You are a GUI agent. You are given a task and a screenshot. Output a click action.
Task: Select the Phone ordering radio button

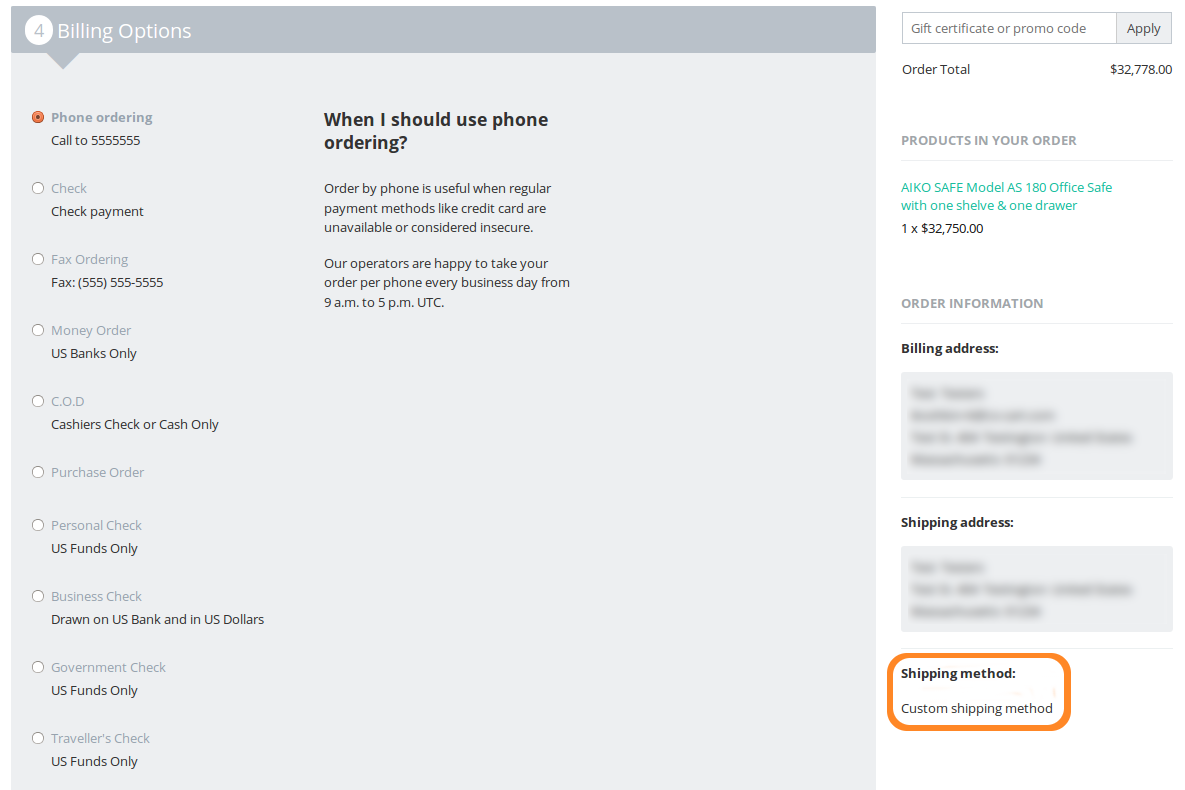pyautogui.click(x=38, y=117)
